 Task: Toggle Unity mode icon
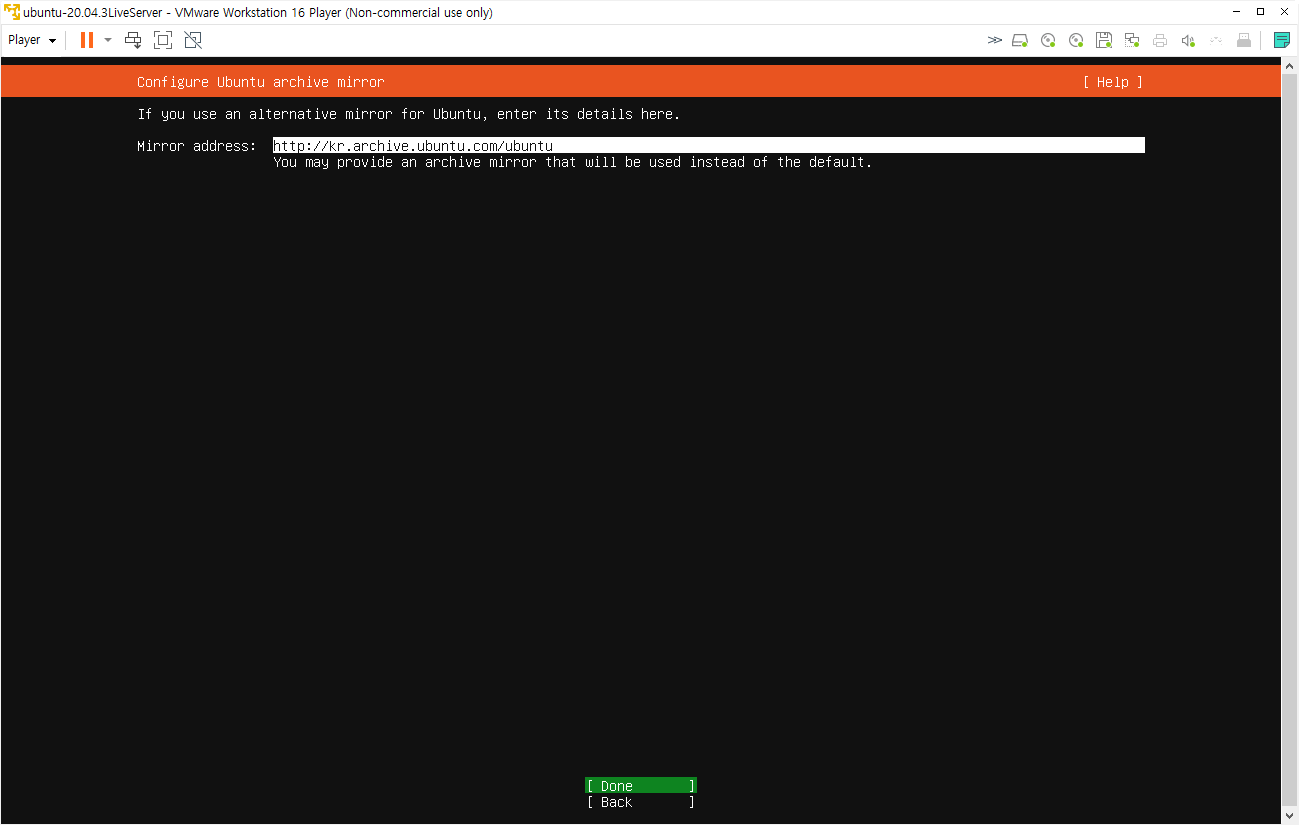[193, 40]
